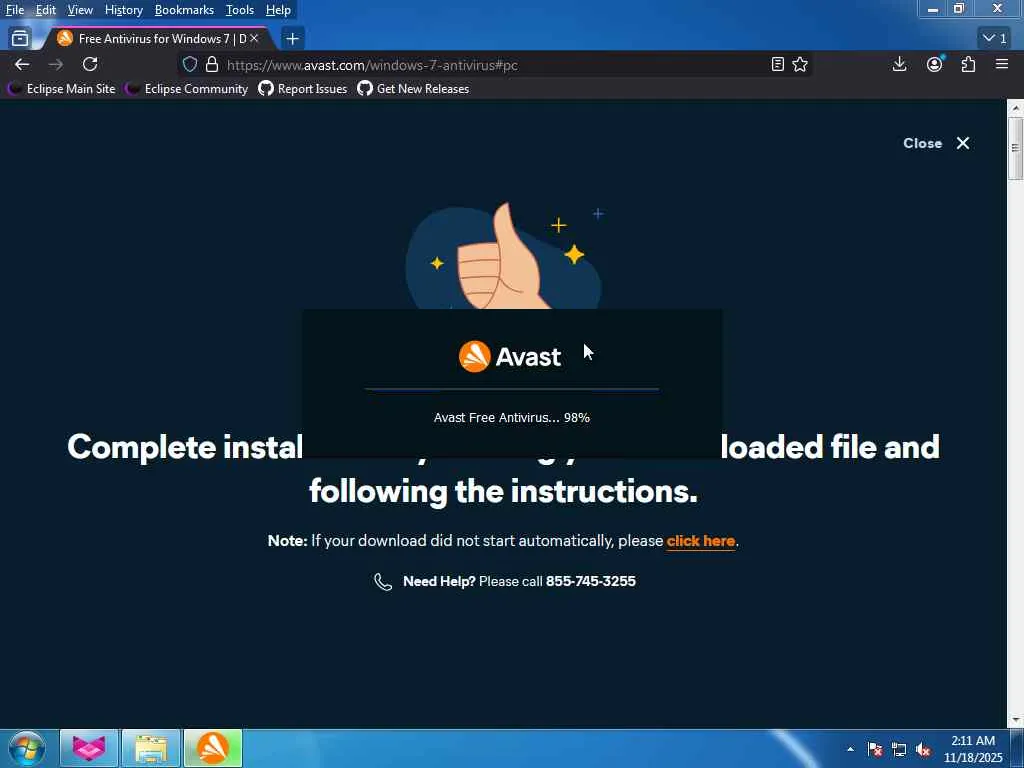Open the View menu
Image resolution: width=1024 pixels, height=768 pixels.
coord(80,10)
